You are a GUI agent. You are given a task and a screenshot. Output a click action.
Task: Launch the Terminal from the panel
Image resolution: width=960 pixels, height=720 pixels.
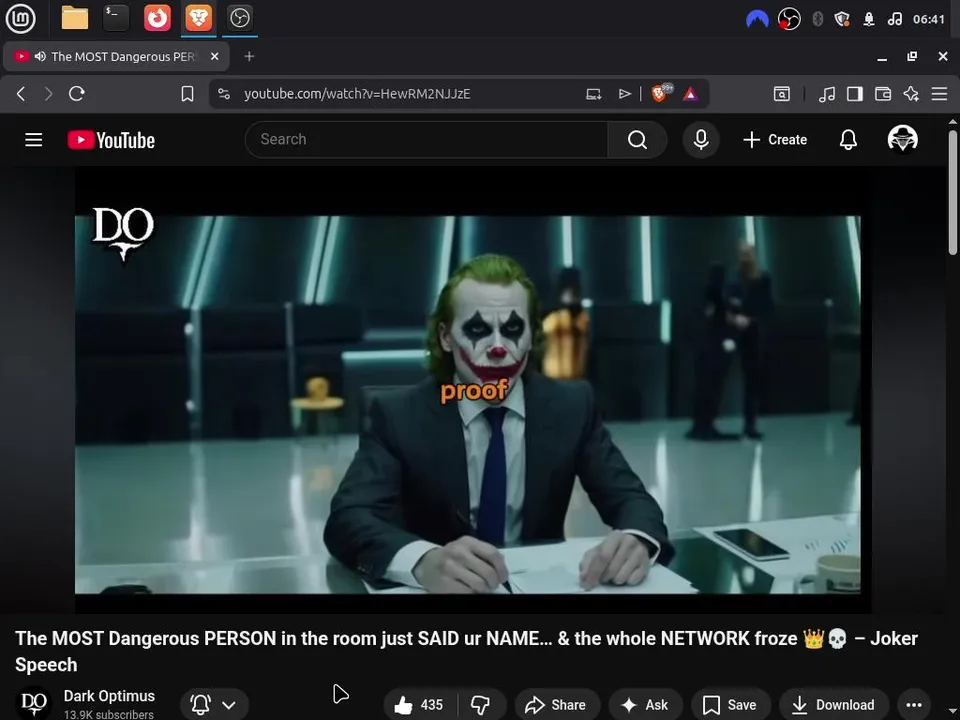click(116, 18)
